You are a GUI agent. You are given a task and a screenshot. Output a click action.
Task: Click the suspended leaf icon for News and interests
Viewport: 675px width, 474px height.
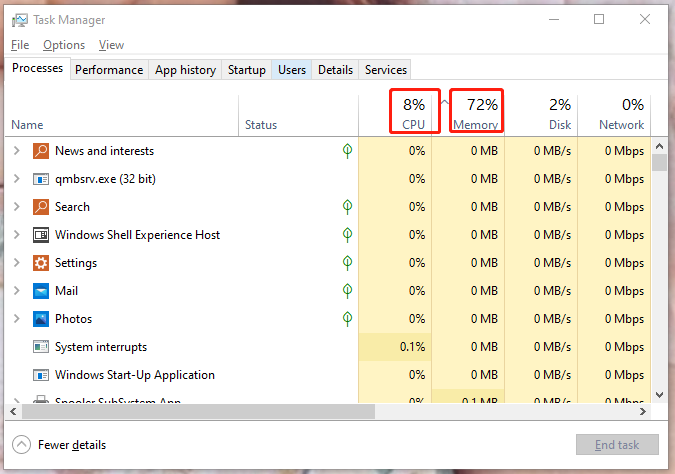(x=347, y=151)
